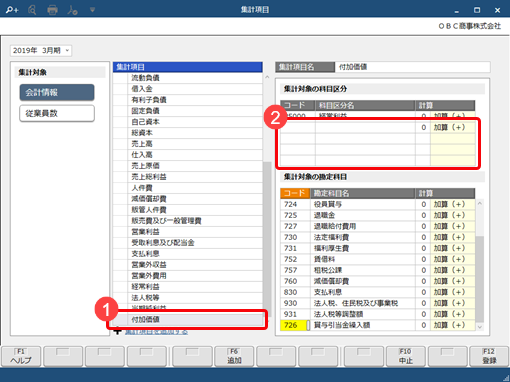Open the small toolbar dropdown arrow
The width and height of the screenshot is (510, 382).
coord(92,10)
